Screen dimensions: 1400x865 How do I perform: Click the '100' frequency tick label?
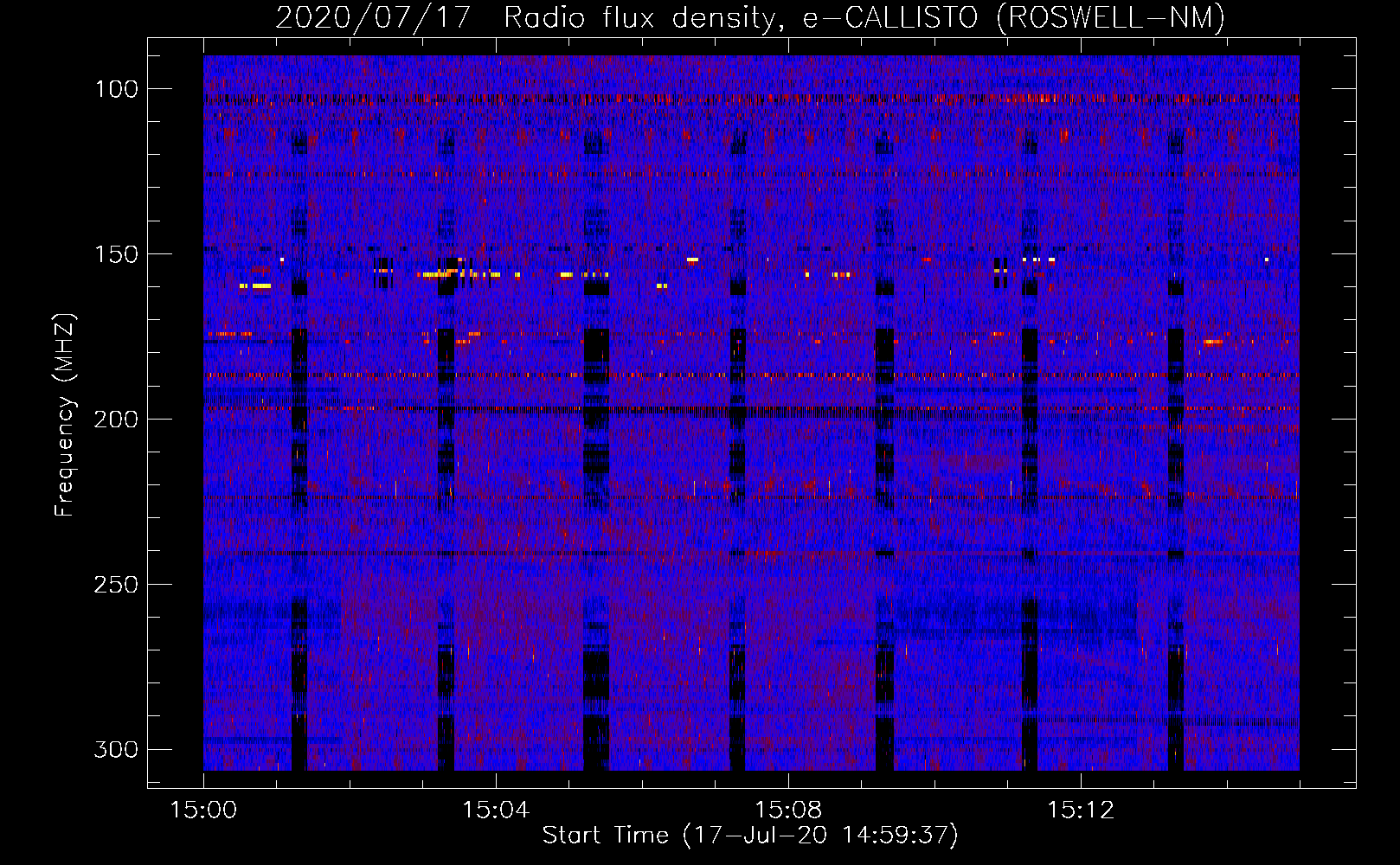point(116,89)
